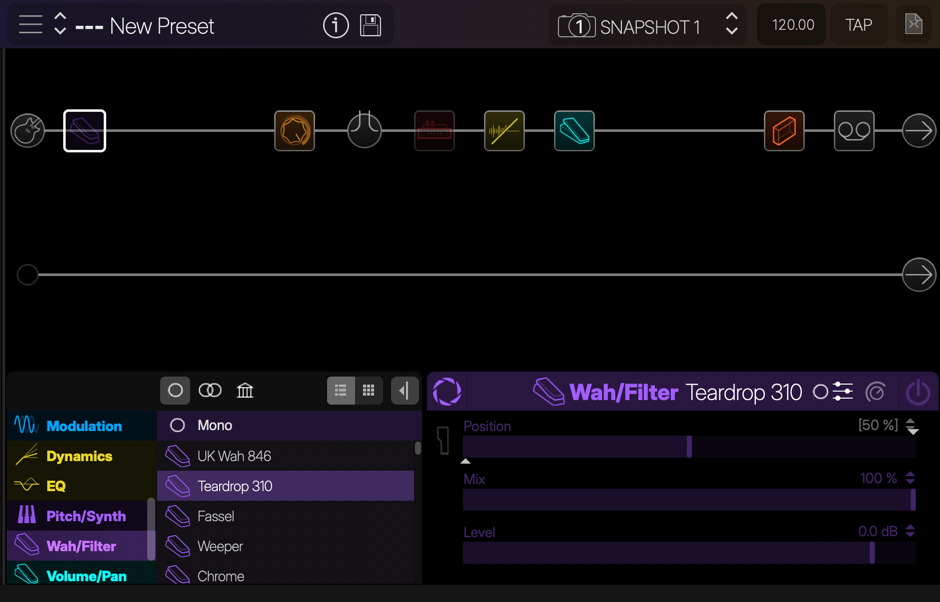Switch model list to grid view

(368, 391)
